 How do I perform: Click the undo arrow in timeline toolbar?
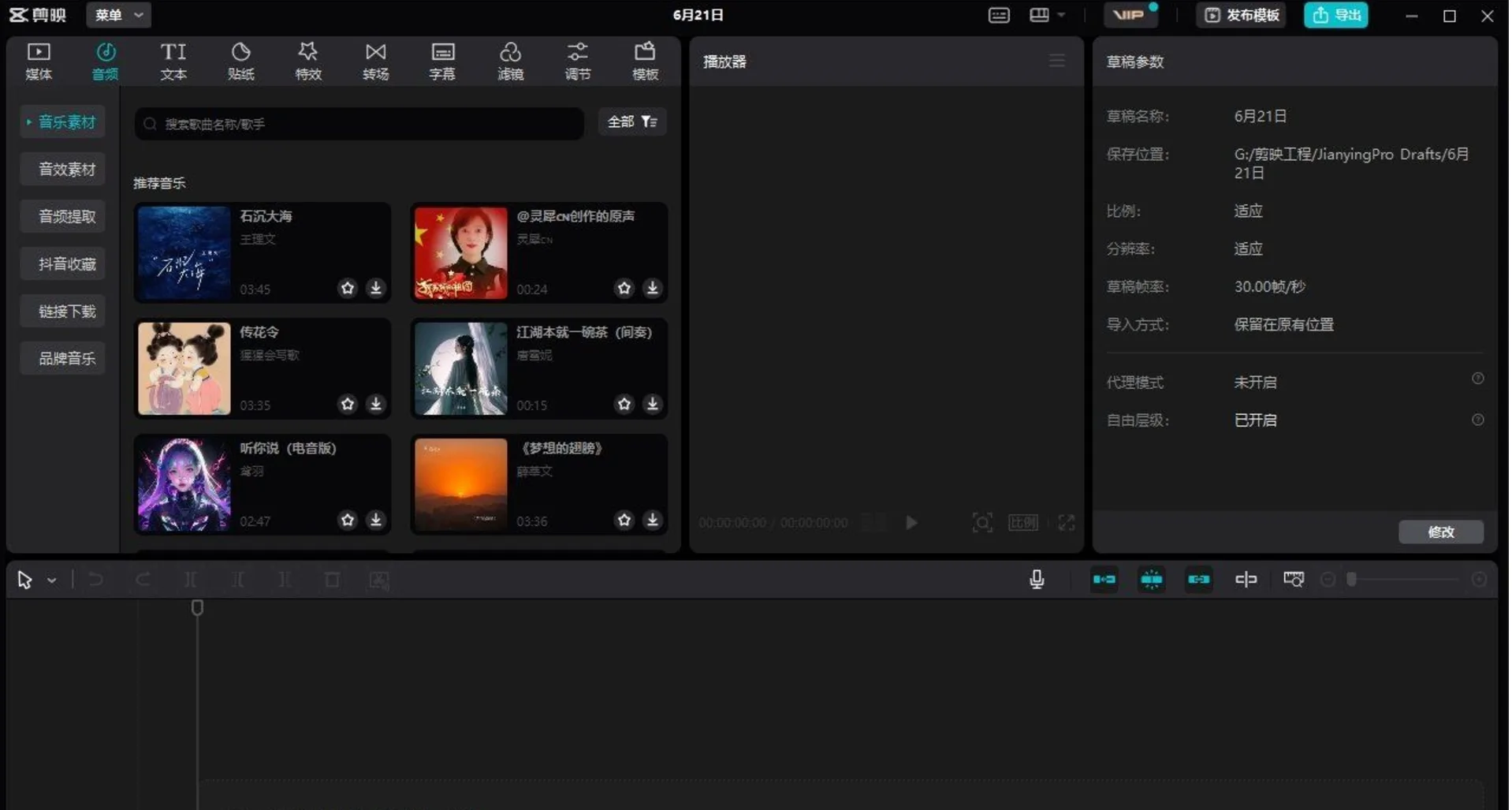(x=95, y=580)
